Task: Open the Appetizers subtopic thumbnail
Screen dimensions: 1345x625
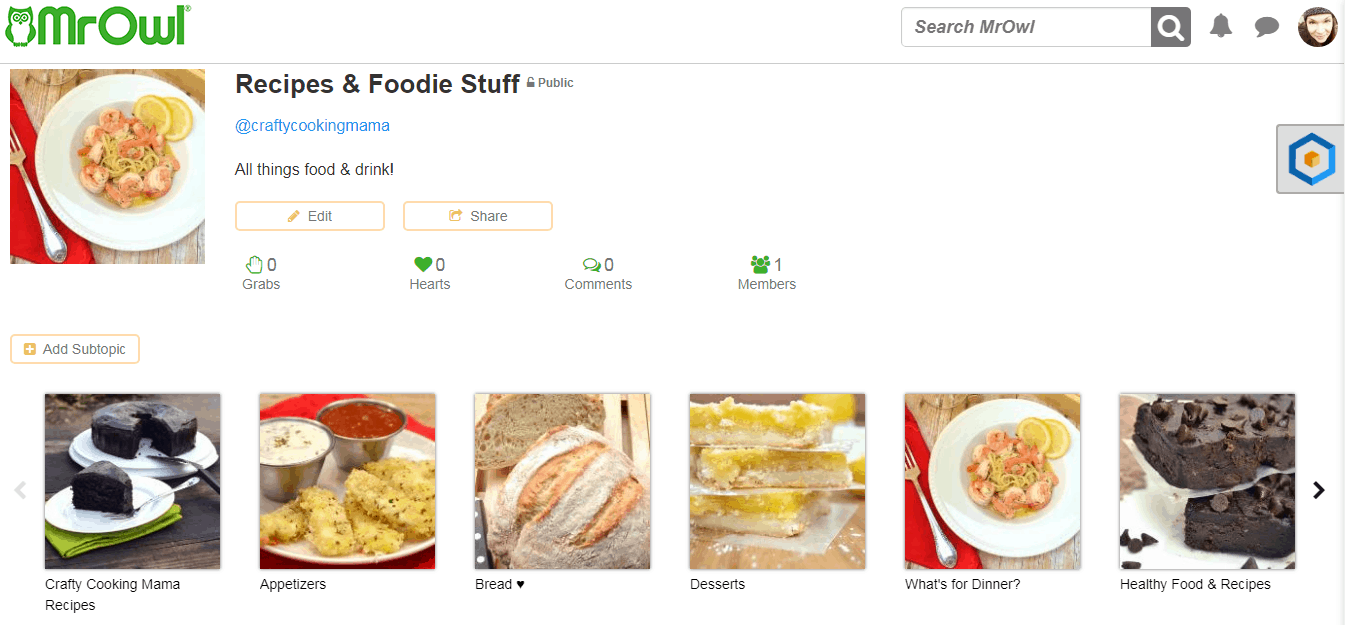Action: tap(347, 481)
